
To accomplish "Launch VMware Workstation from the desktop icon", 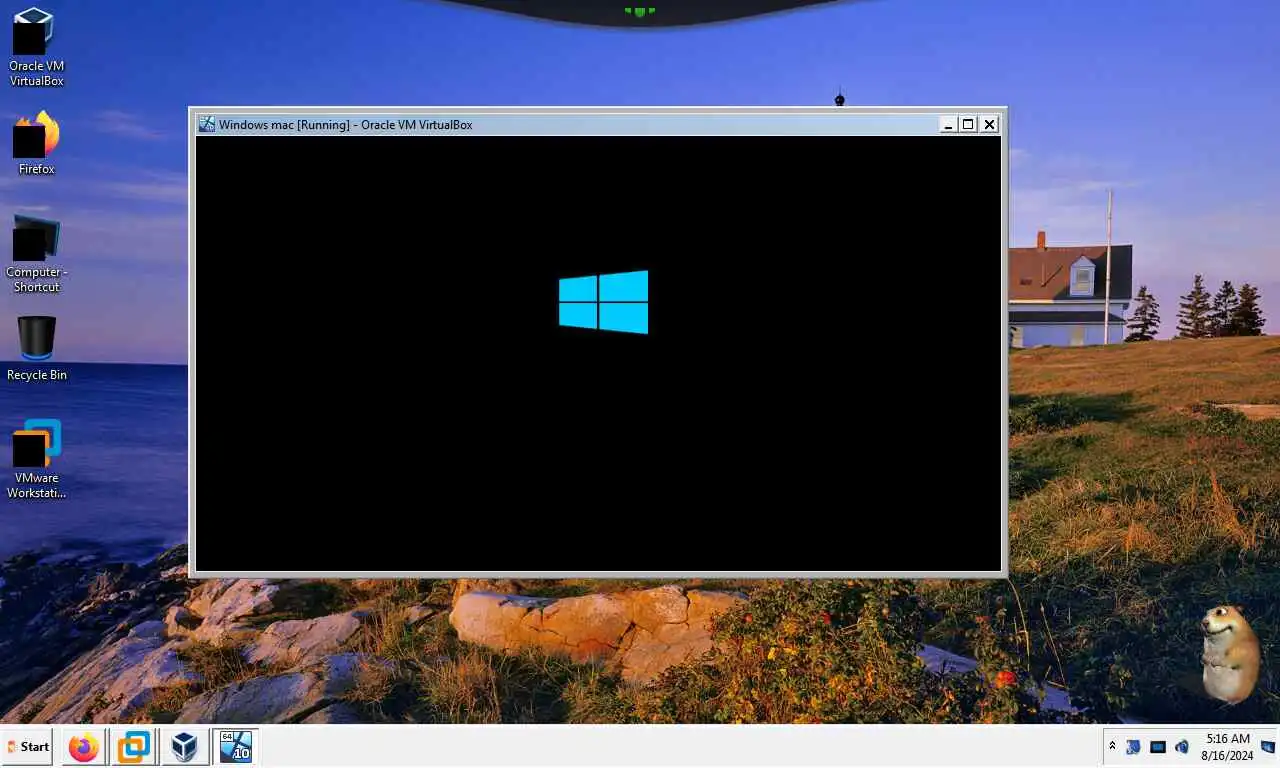I will [36, 459].
